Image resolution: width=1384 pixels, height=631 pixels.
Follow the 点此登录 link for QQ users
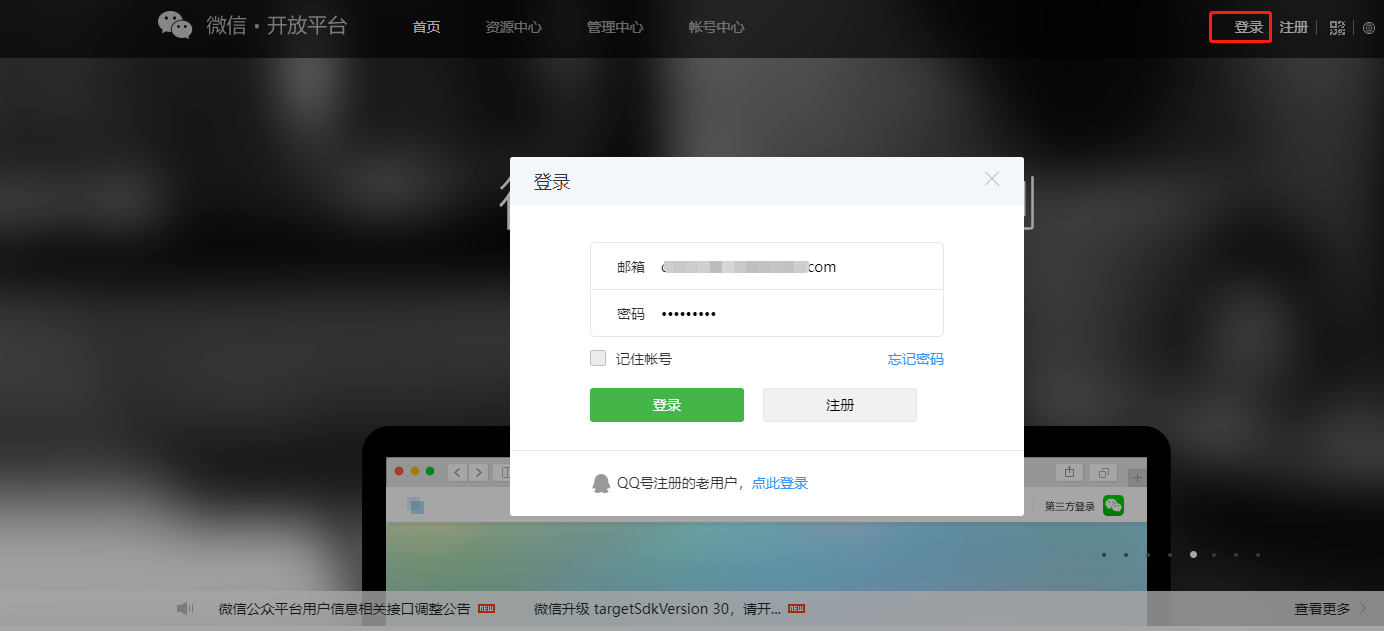[x=780, y=483]
